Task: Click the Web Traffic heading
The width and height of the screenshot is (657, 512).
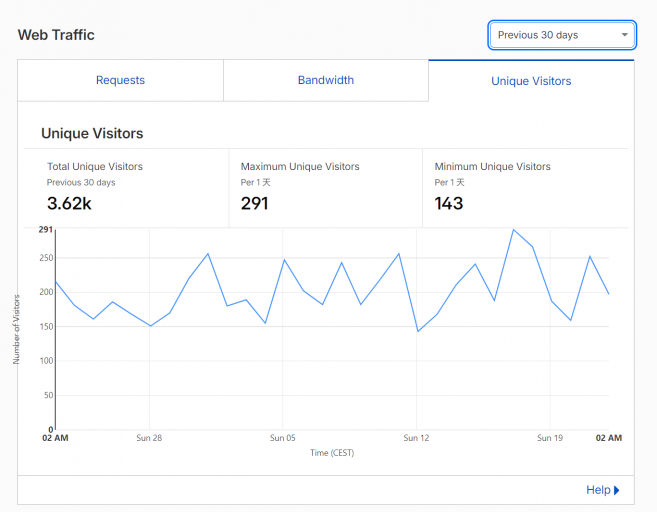Action: tap(56, 35)
